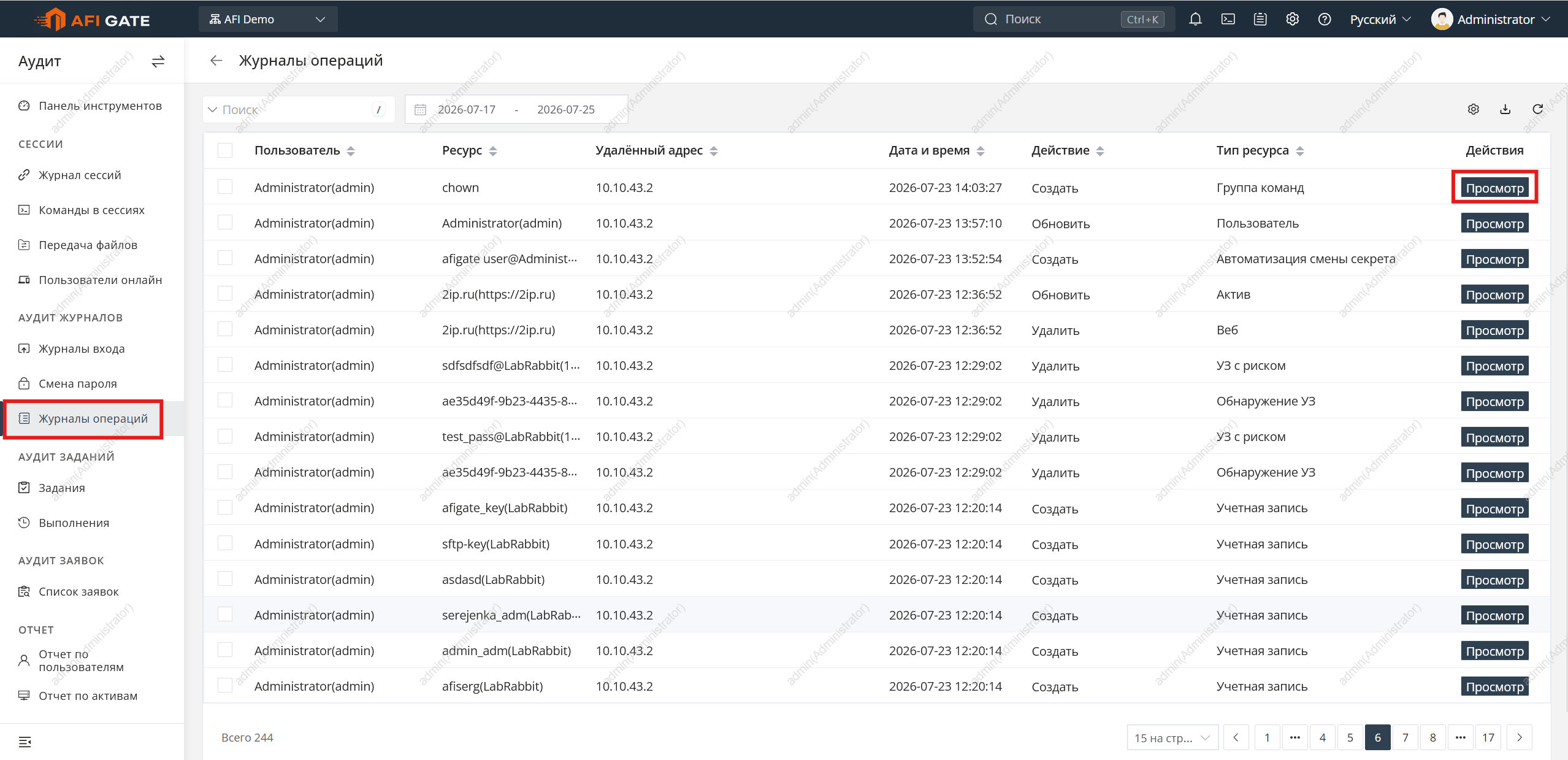The image size is (1568, 760).
Task: Sort by Действие column arrows
Action: 1100,151
